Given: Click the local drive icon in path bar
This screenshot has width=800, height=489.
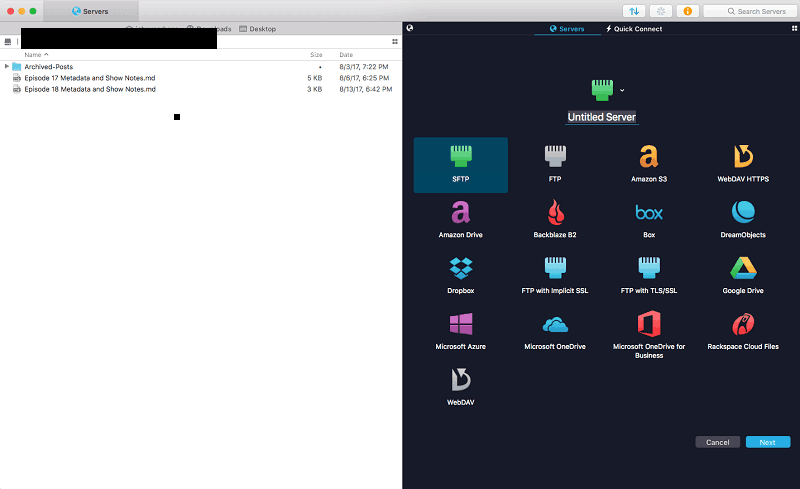Looking at the screenshot, I should 8,42.
